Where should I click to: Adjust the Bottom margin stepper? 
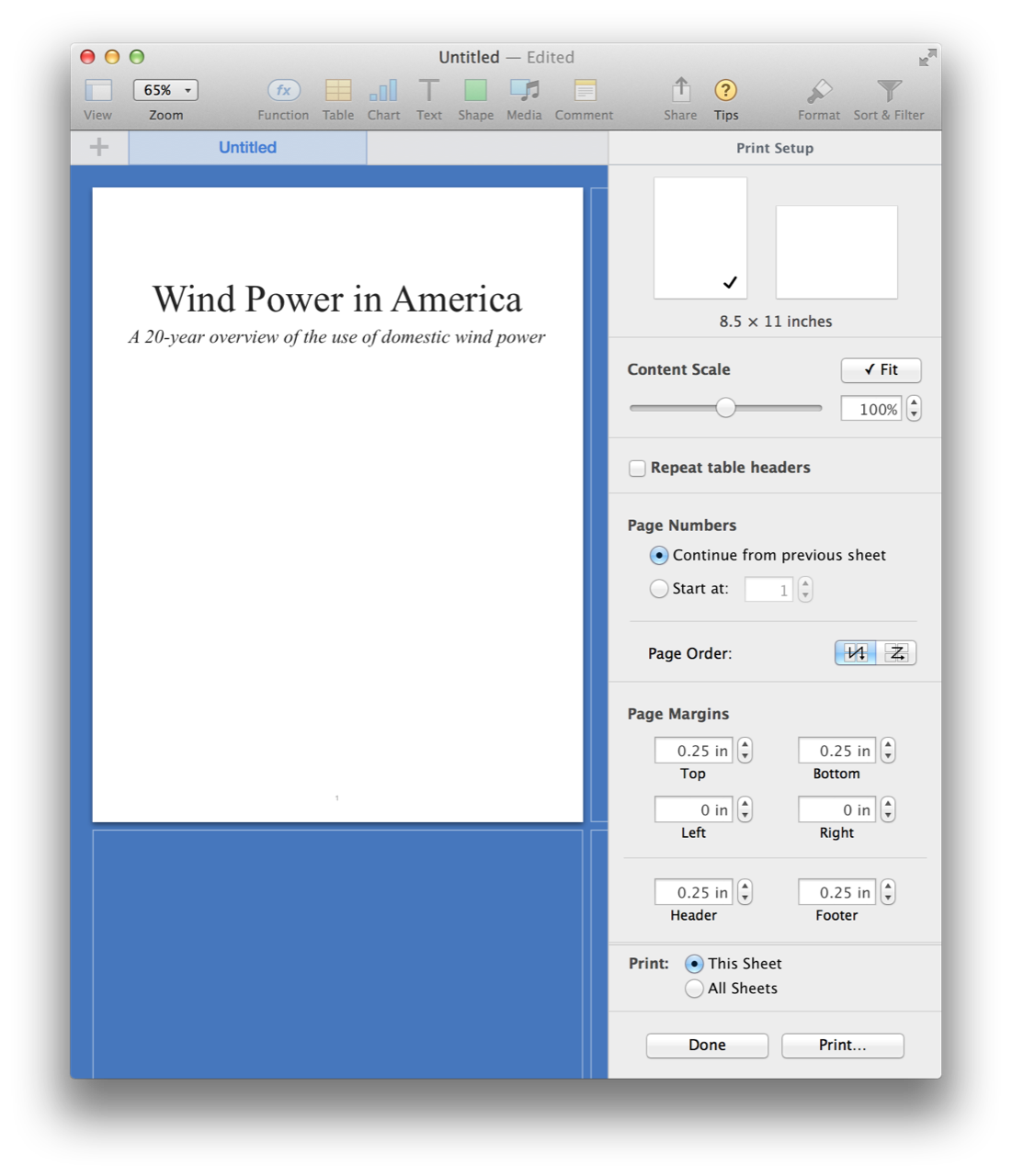point(888,751)
